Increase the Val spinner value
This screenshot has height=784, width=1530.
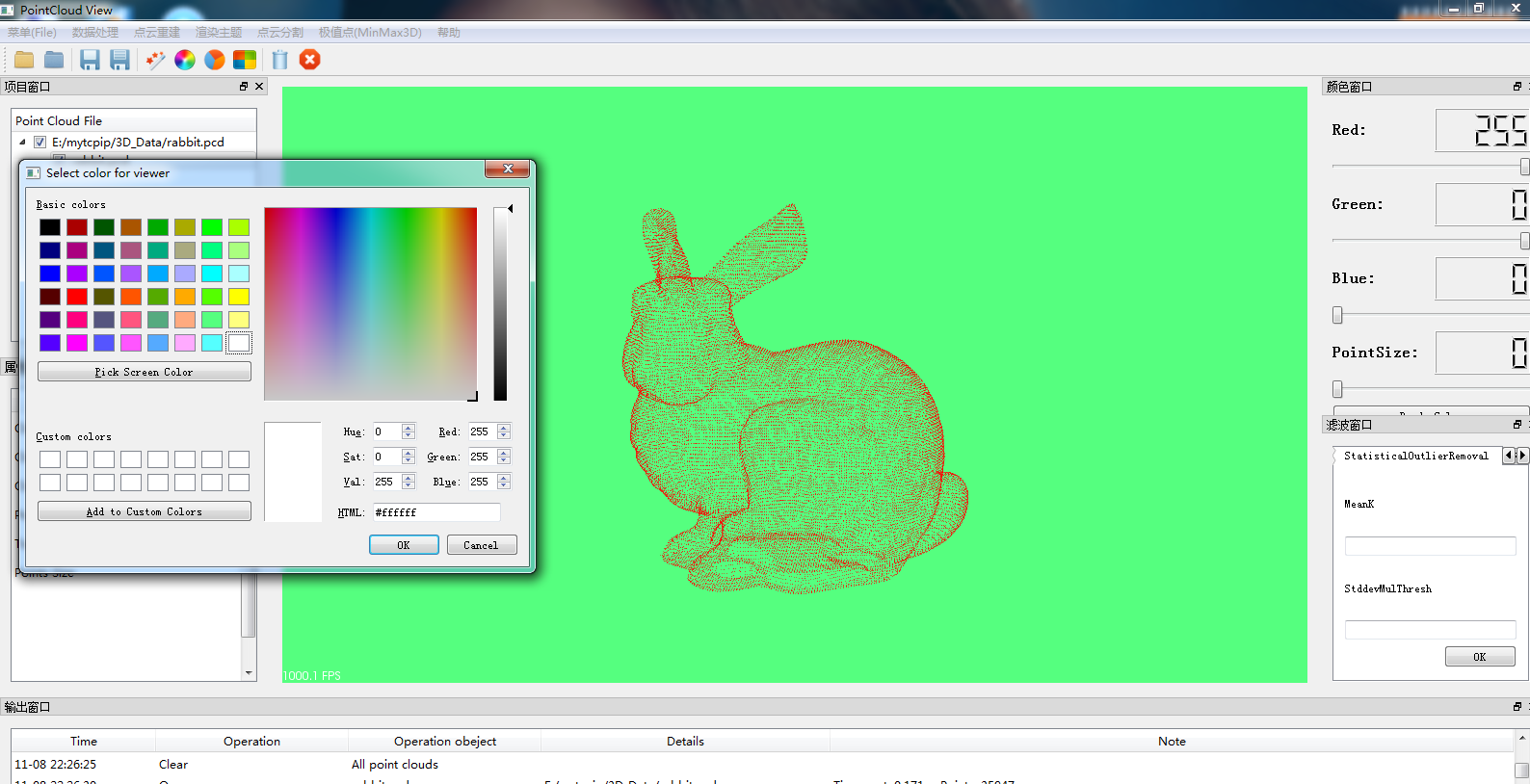[409, 478]
